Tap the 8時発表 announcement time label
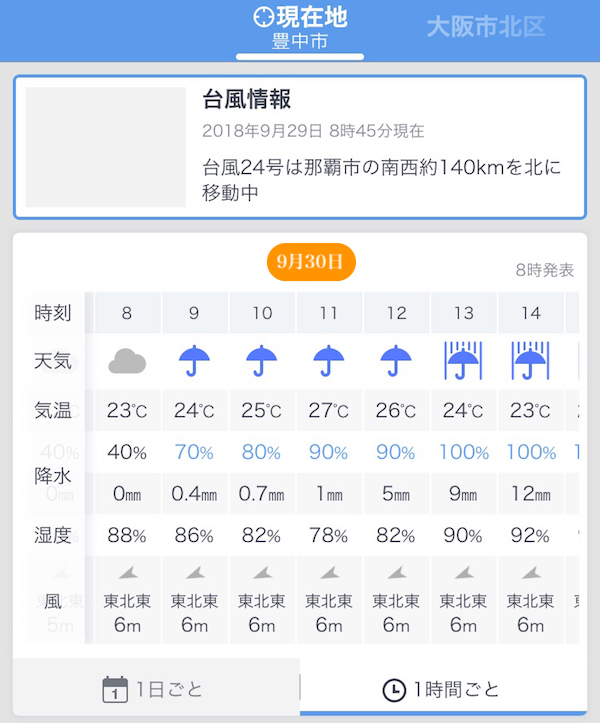 click(x=545, y=270)
